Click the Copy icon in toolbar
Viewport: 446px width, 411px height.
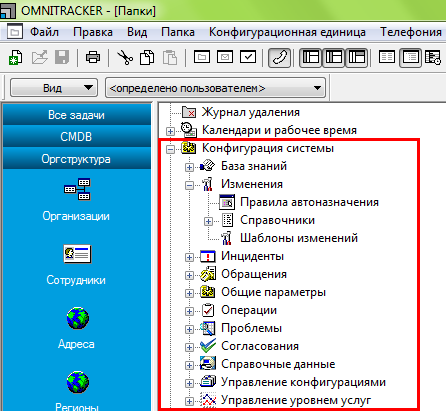[147, 57]
